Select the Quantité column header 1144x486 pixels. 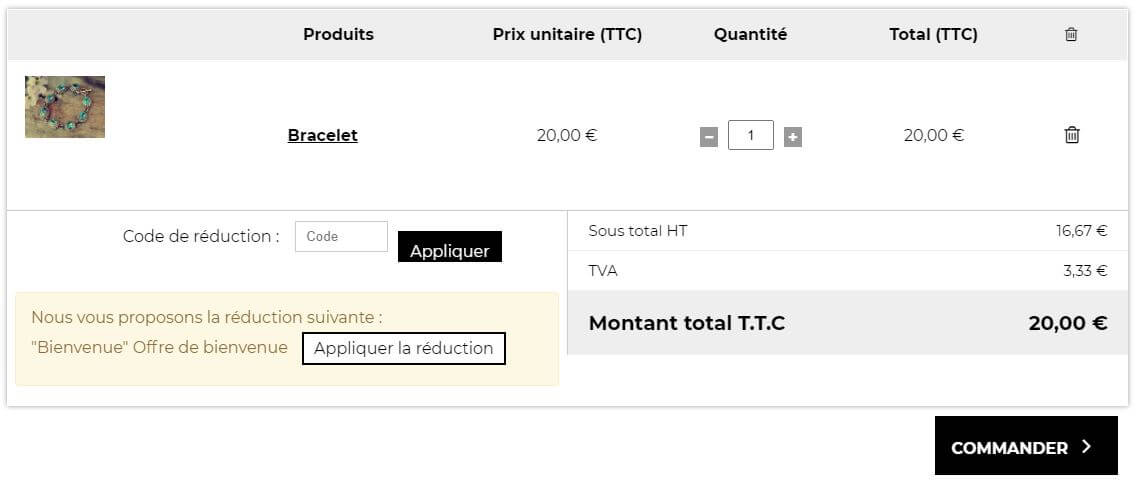click(750, 34)
